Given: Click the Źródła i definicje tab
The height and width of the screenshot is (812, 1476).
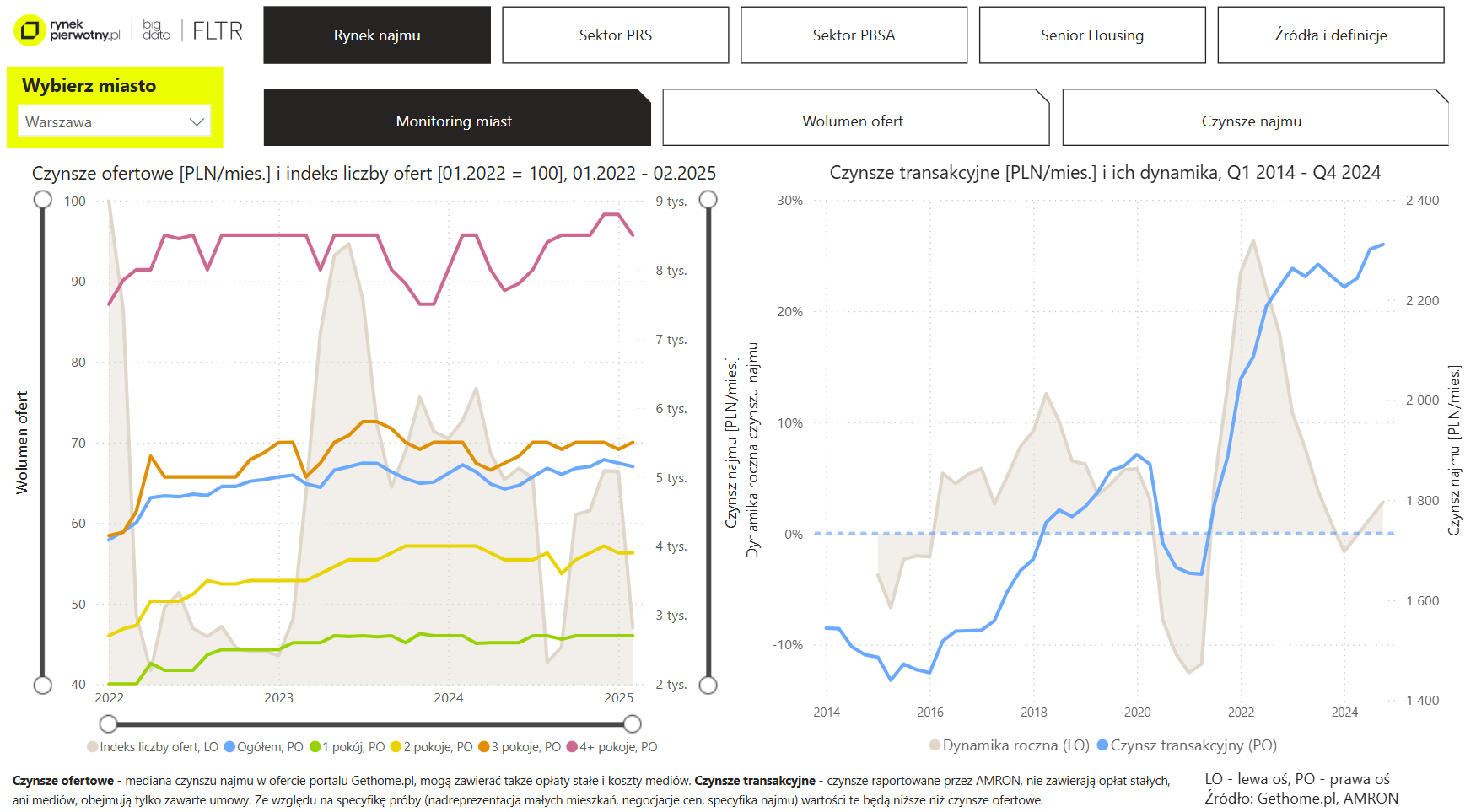Looking at the screenshot, I should (1330, 35).
